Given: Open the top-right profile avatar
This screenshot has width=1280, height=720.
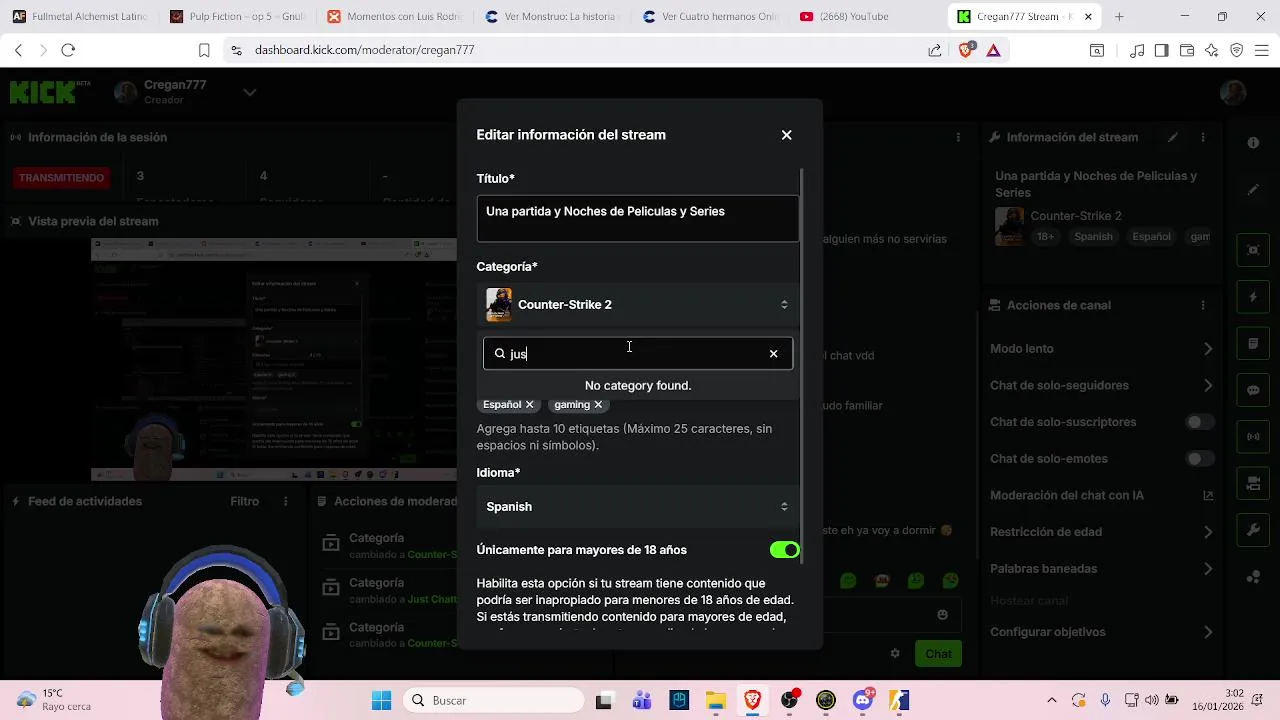Looking at the screenshot, I should click(1233, 93).
